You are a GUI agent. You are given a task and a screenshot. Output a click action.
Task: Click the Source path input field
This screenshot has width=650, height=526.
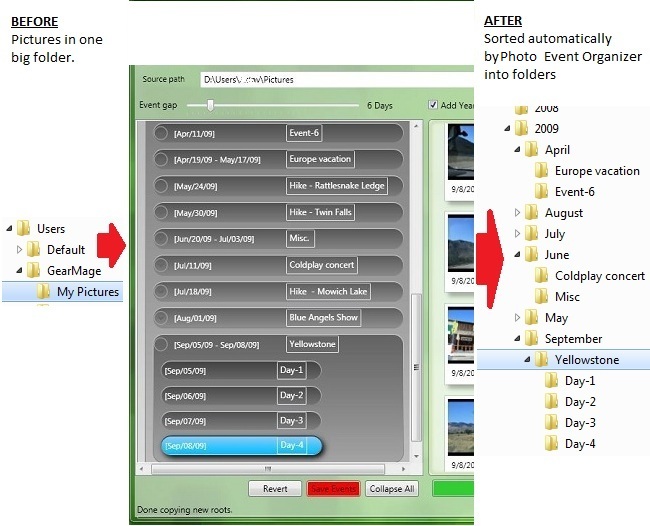(337, 80)
